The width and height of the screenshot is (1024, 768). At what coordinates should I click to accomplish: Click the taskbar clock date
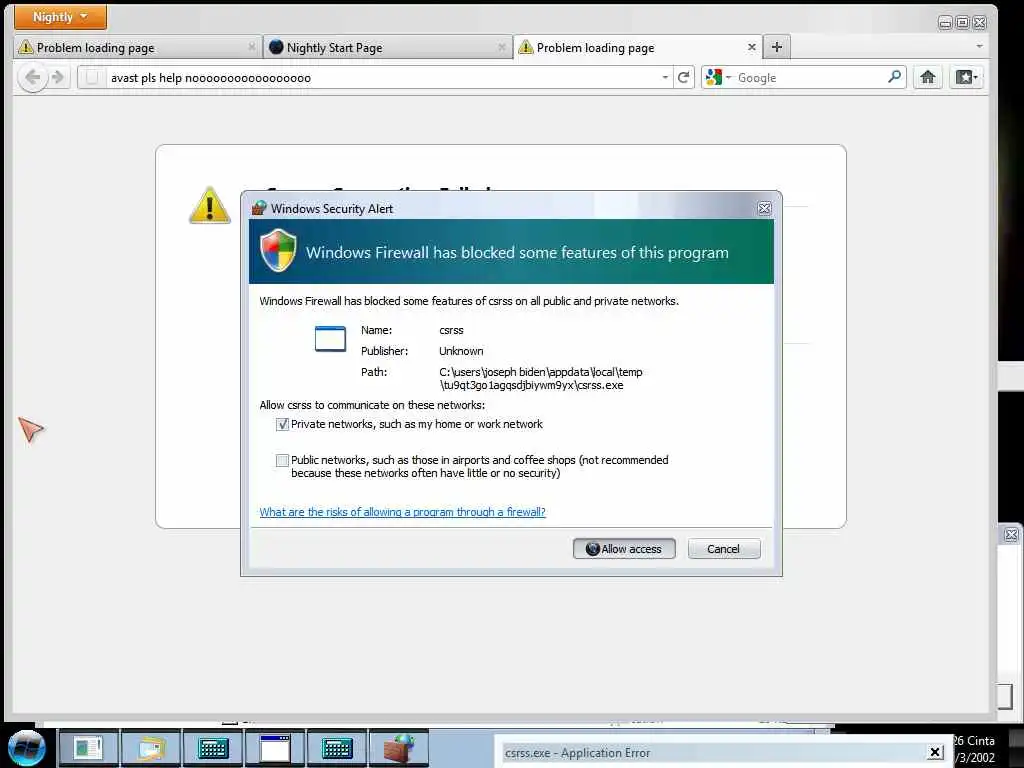(974, 749)
